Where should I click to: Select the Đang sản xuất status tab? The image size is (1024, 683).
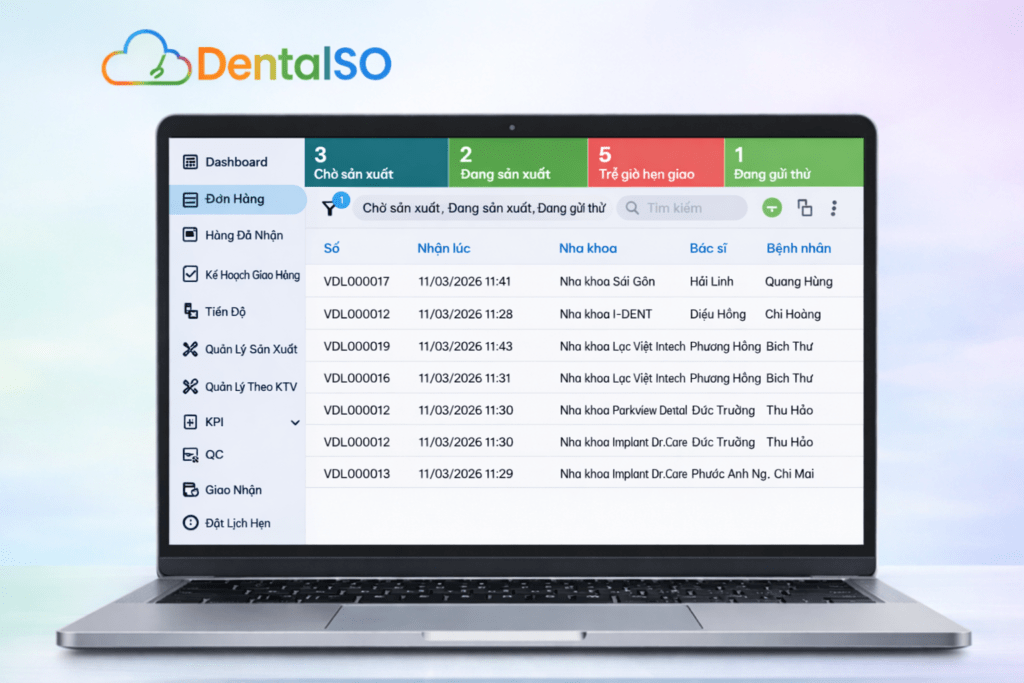click(518, 162)
